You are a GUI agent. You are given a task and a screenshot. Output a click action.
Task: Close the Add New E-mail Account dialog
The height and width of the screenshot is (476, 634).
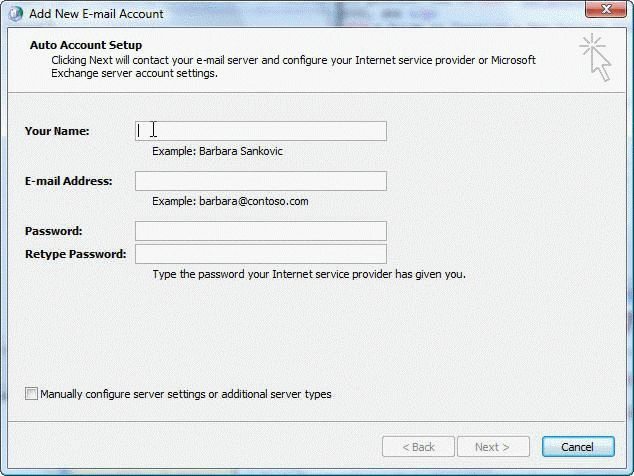click(606, 9)
